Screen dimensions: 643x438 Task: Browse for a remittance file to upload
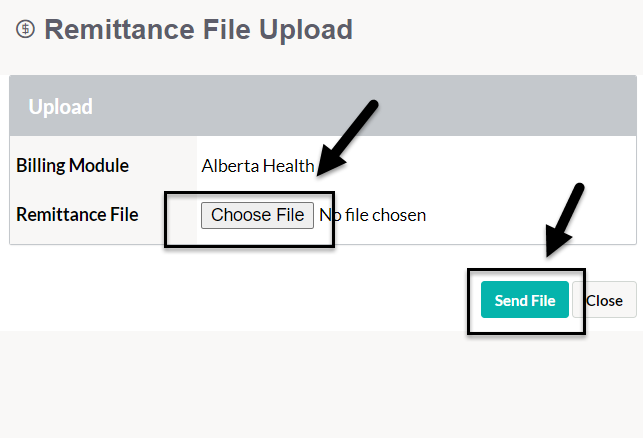tap(257, 215)
